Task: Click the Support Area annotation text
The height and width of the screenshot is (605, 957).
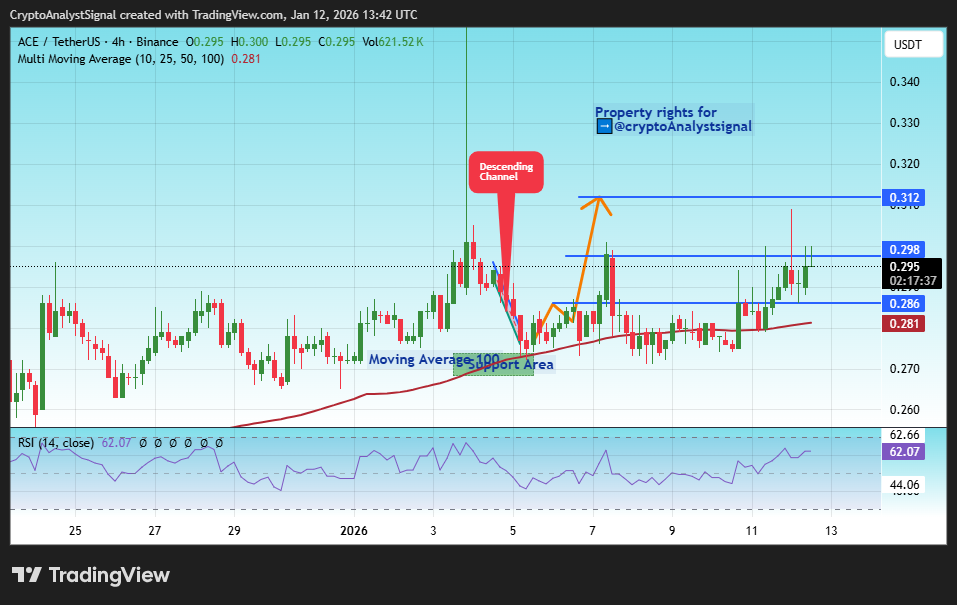Action: pos(511,365)
